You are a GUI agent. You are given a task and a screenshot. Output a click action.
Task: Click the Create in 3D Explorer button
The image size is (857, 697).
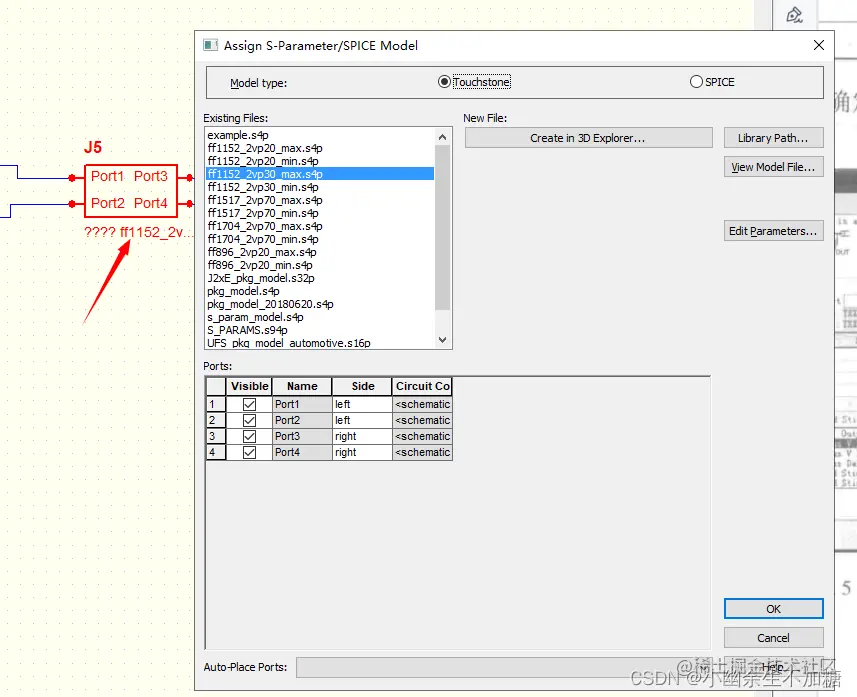[589, 138]
